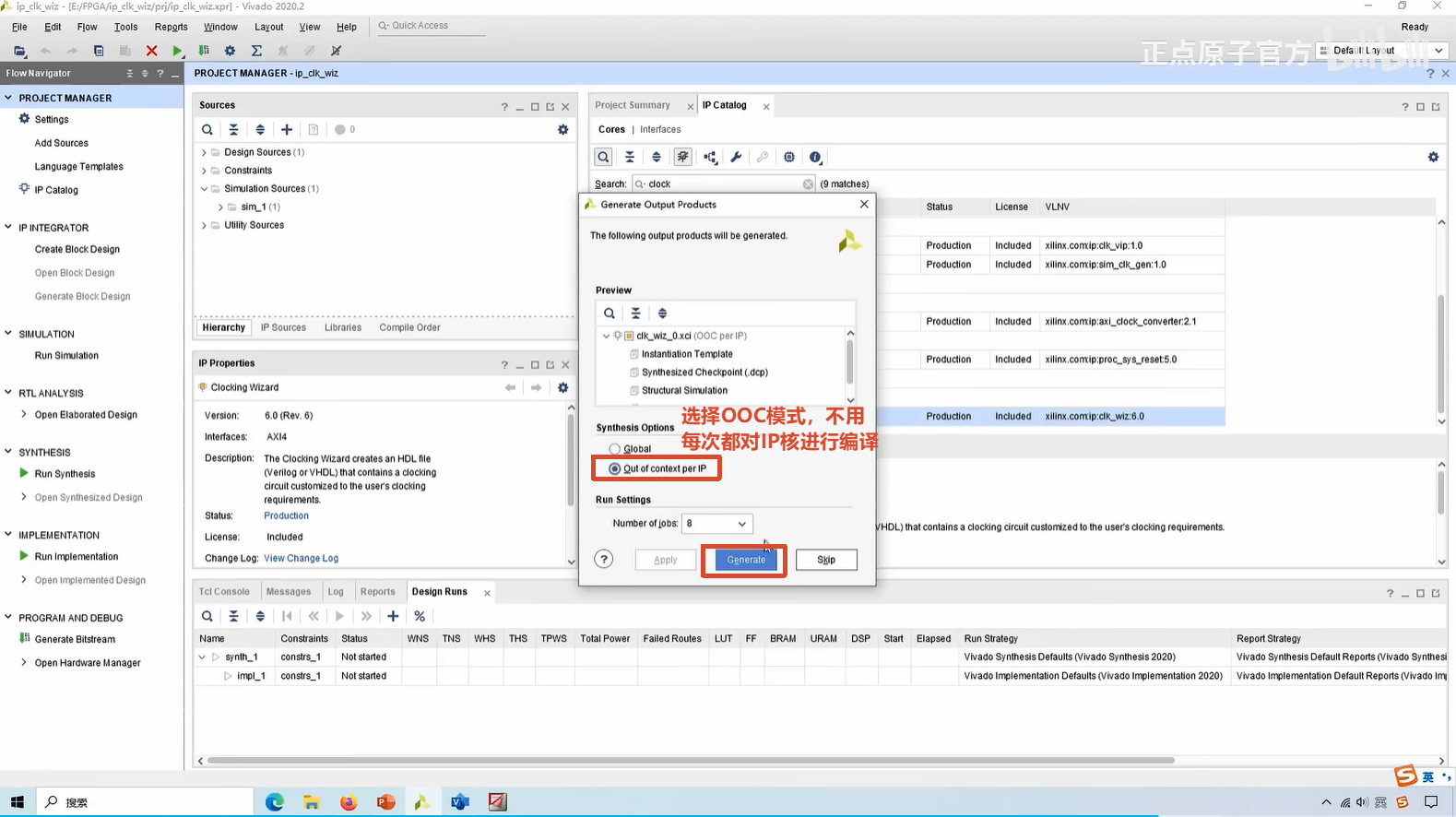
Task: Click the green Run arrow in toolbar
Action: point(177,51)
